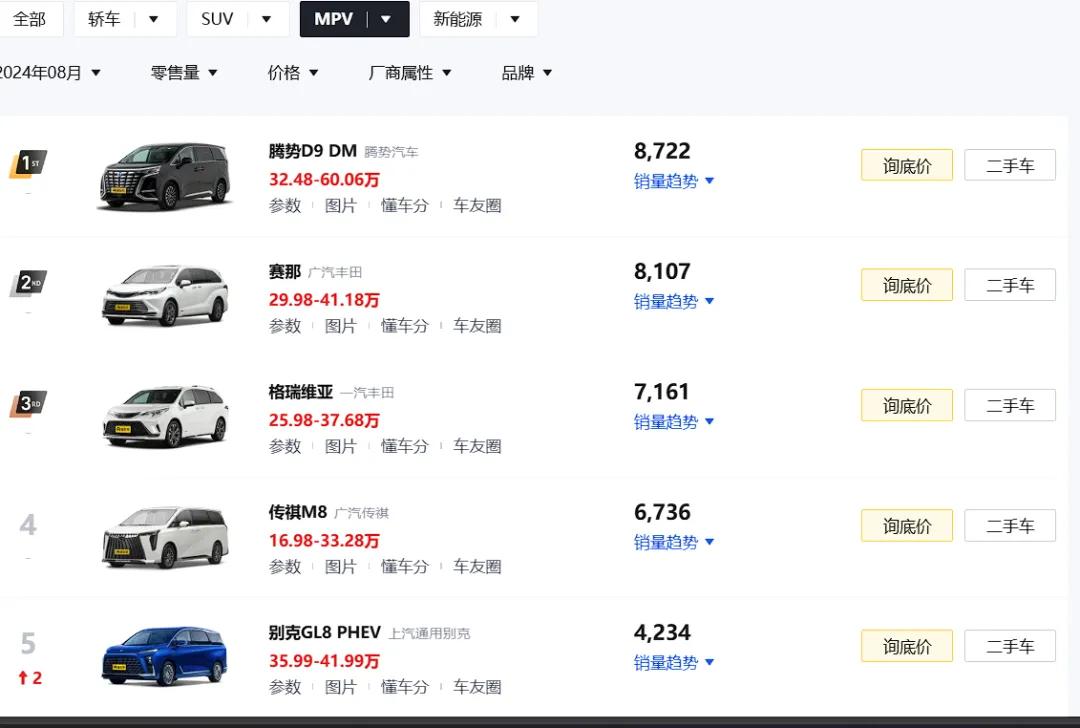
Task: Click the 1st place rank badge icon
Action: coord(28,163)
